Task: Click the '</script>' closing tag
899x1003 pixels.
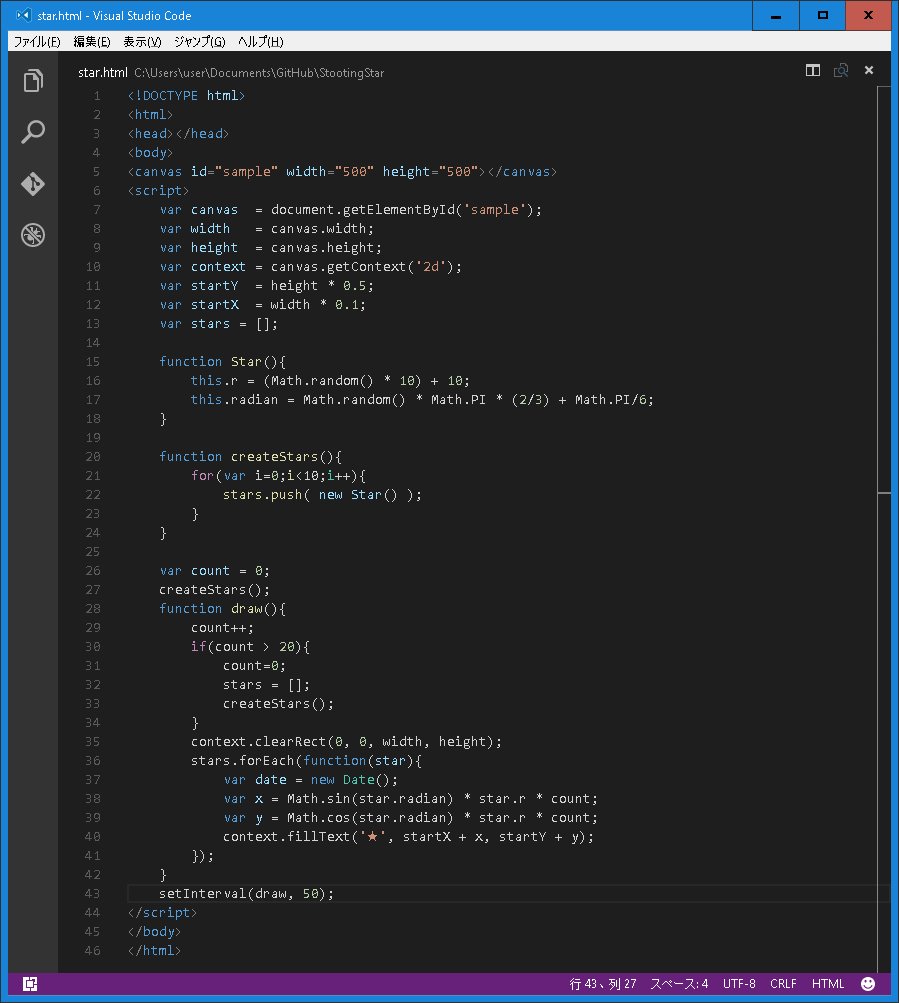Action: click(x=163, y=913)
